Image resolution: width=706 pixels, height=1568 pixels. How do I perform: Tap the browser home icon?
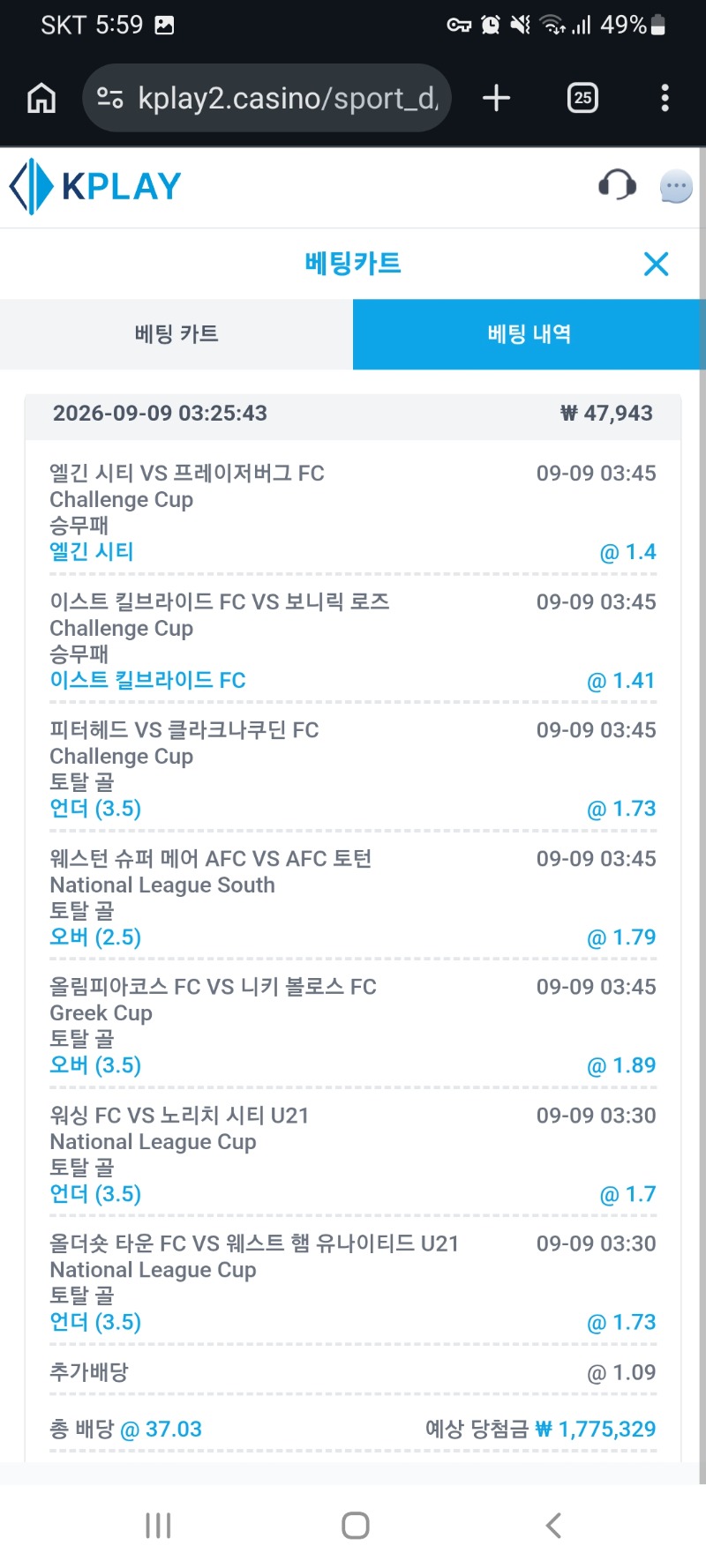click(x=41, y=98)
